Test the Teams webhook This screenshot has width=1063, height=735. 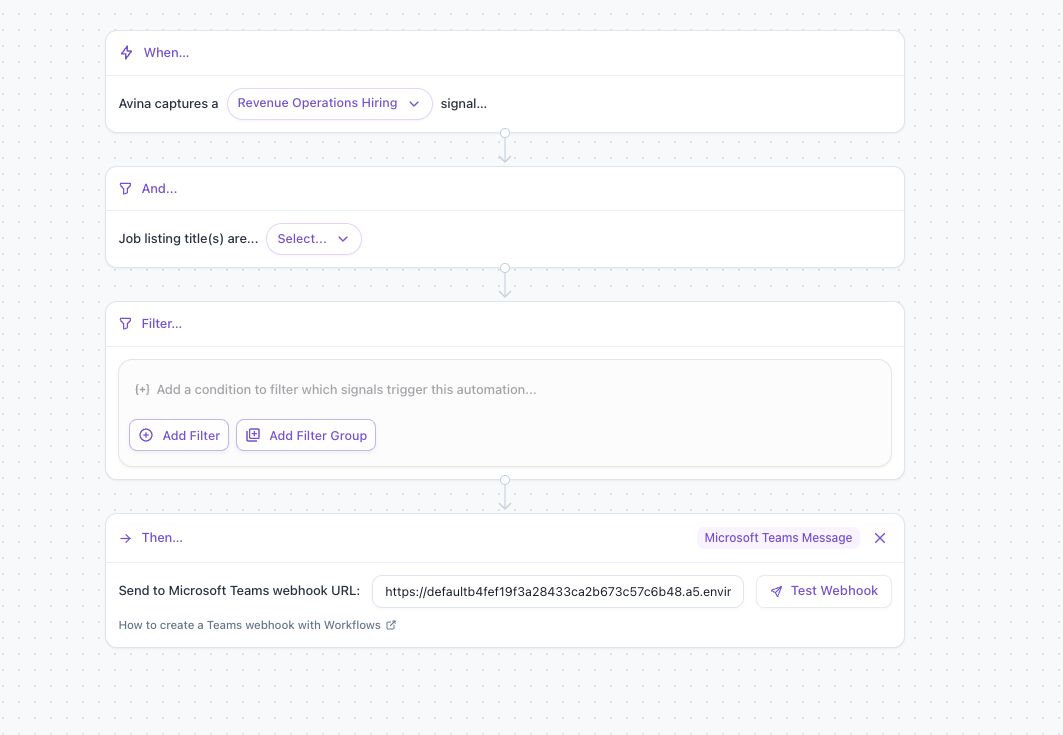pos(824,591)
